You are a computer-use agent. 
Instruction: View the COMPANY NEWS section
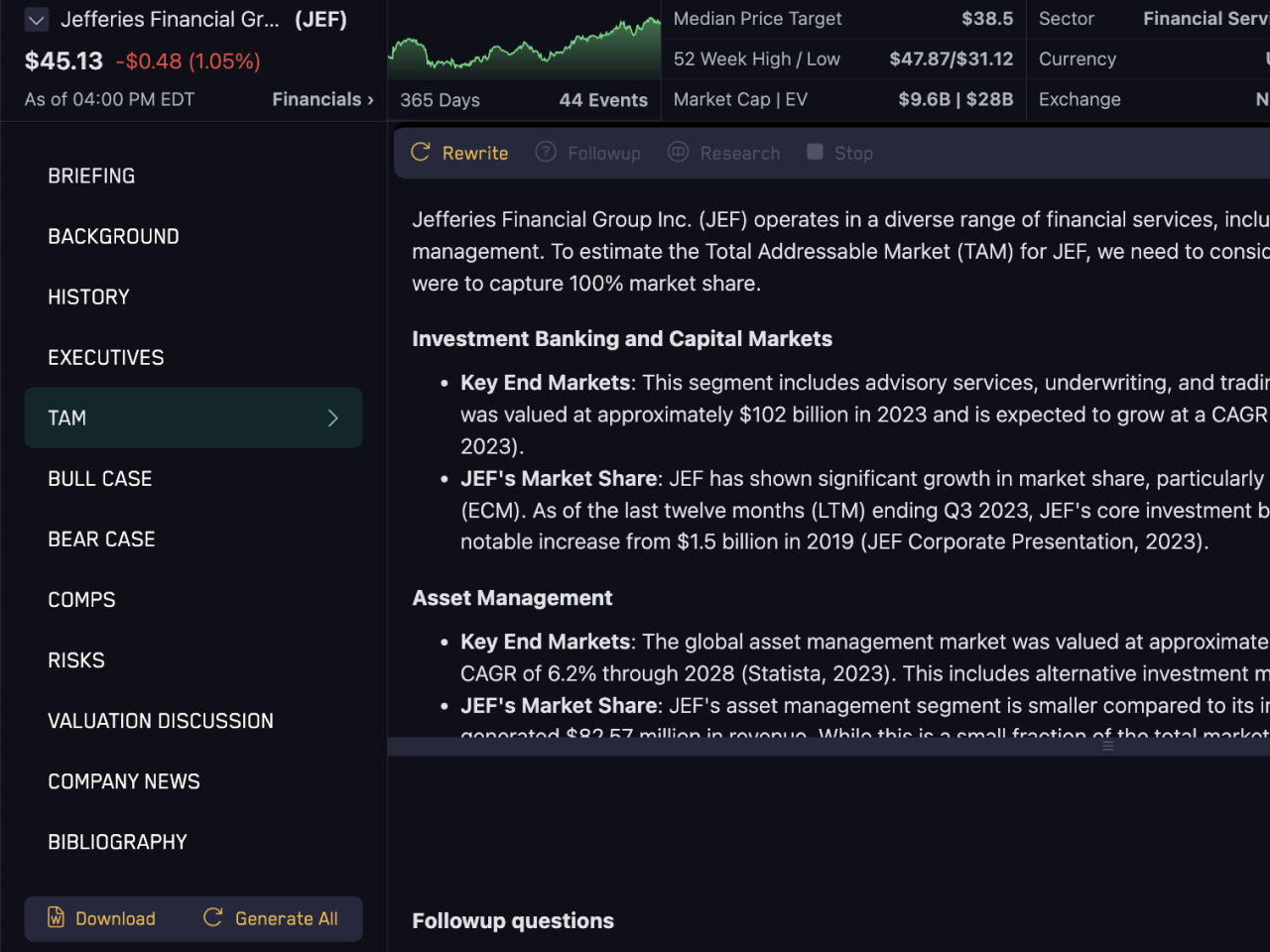(193, 780)
